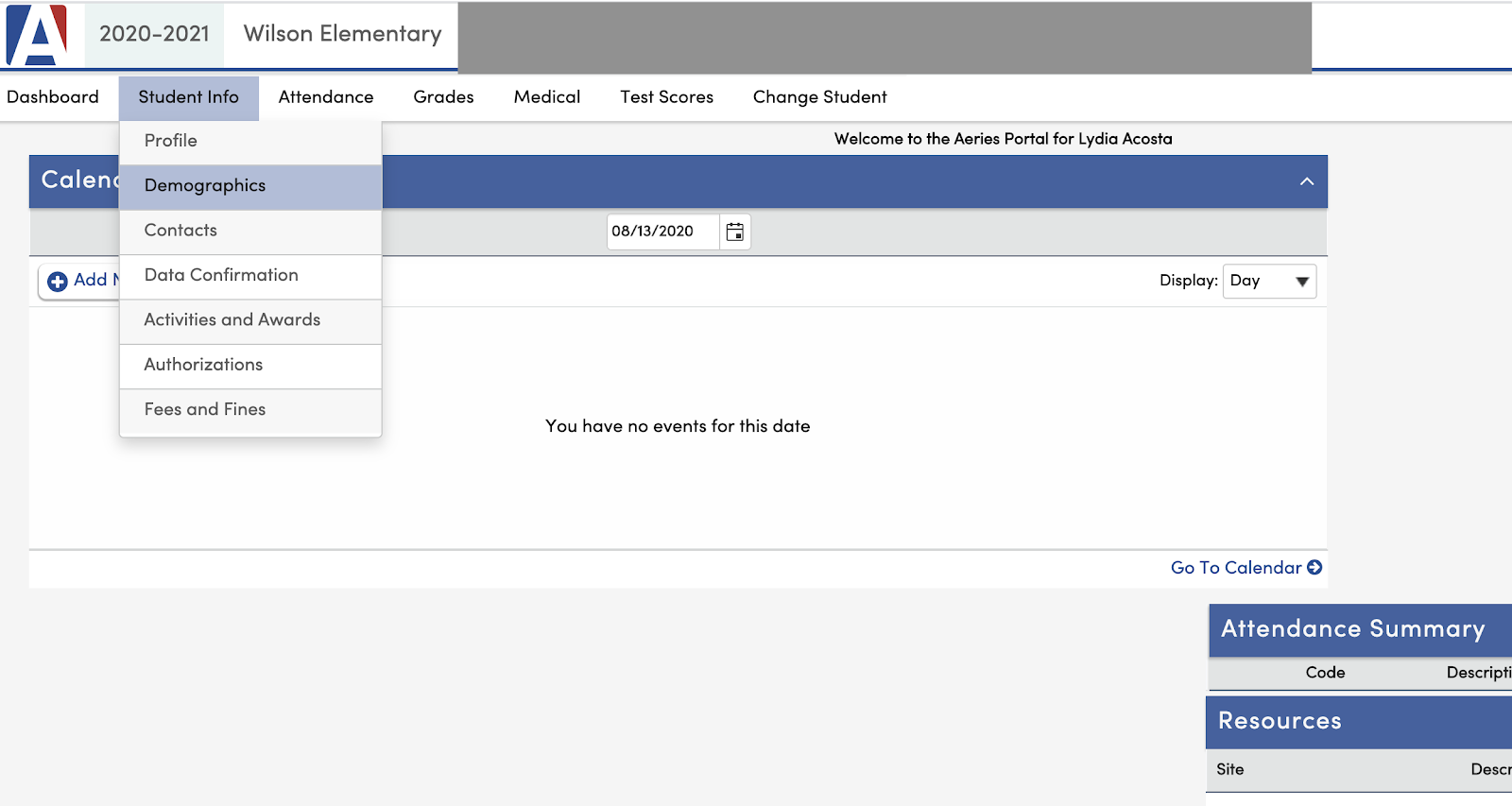Open Contacts menu entry
Image resolution: width=1512 pixels, height=806 pixels.
pos(180,231)
